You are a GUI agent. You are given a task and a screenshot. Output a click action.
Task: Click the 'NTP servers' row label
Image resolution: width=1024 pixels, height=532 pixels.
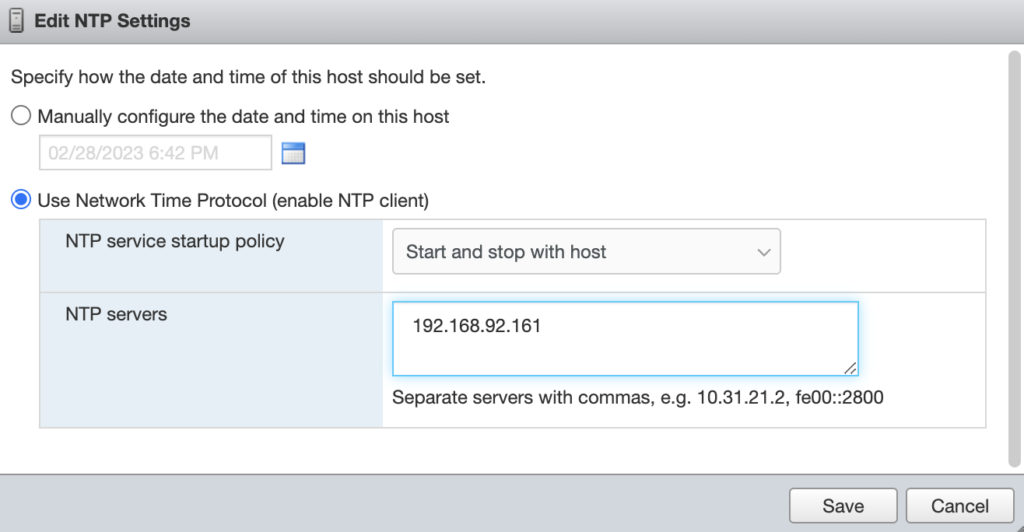[116, 314]
